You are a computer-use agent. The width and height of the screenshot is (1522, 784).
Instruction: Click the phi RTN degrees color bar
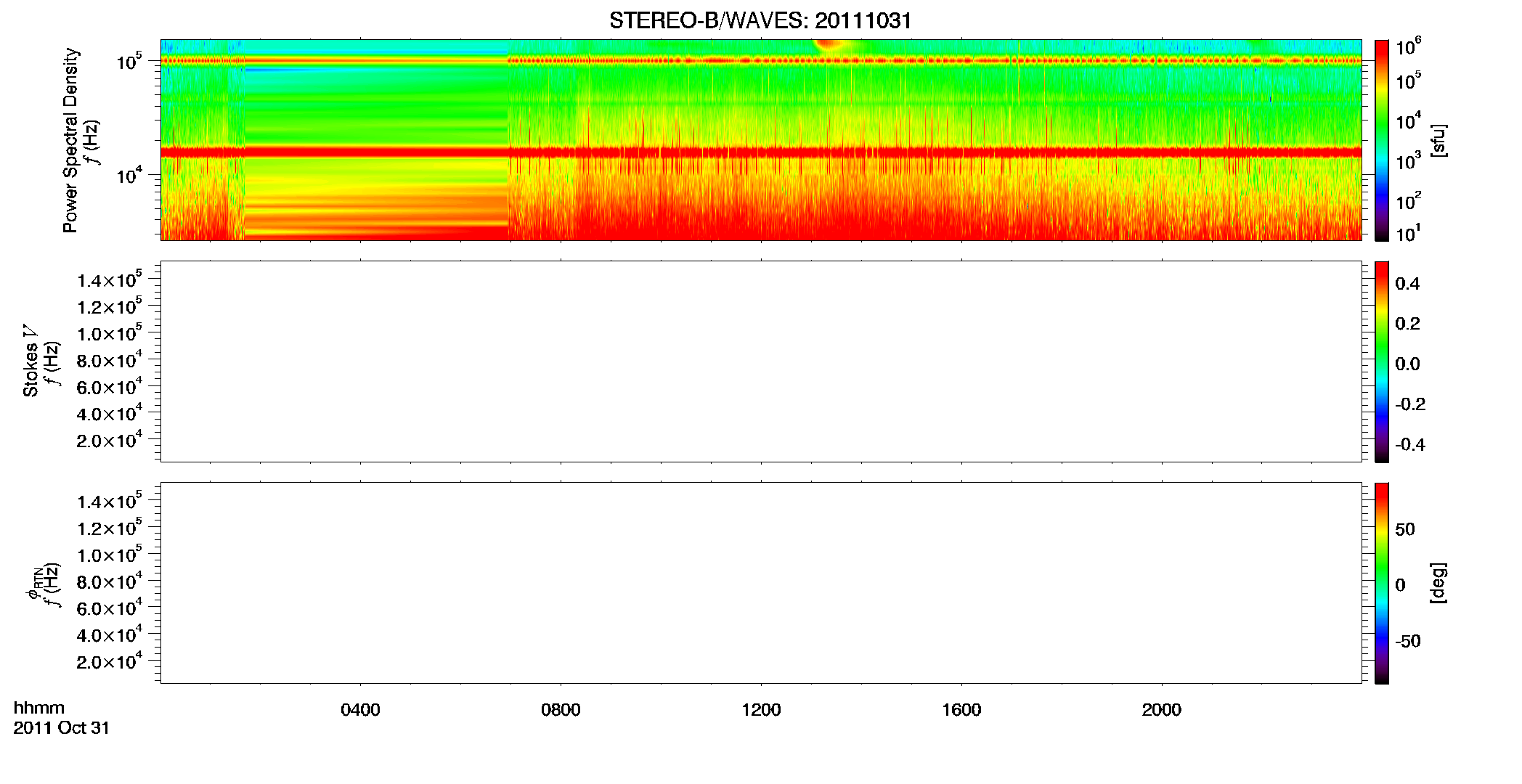(x=1381, y=583)
